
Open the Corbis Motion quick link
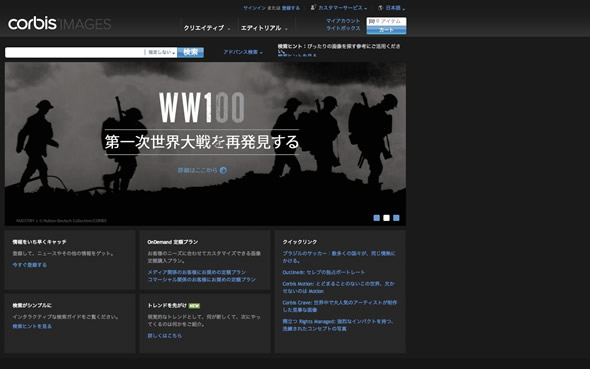point(339,287)
